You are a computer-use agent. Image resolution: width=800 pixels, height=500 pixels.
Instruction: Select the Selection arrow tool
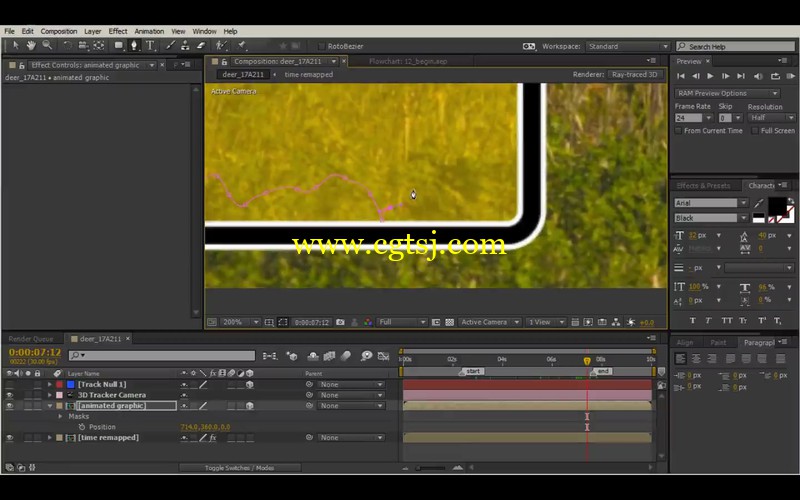tap(15, 45)
